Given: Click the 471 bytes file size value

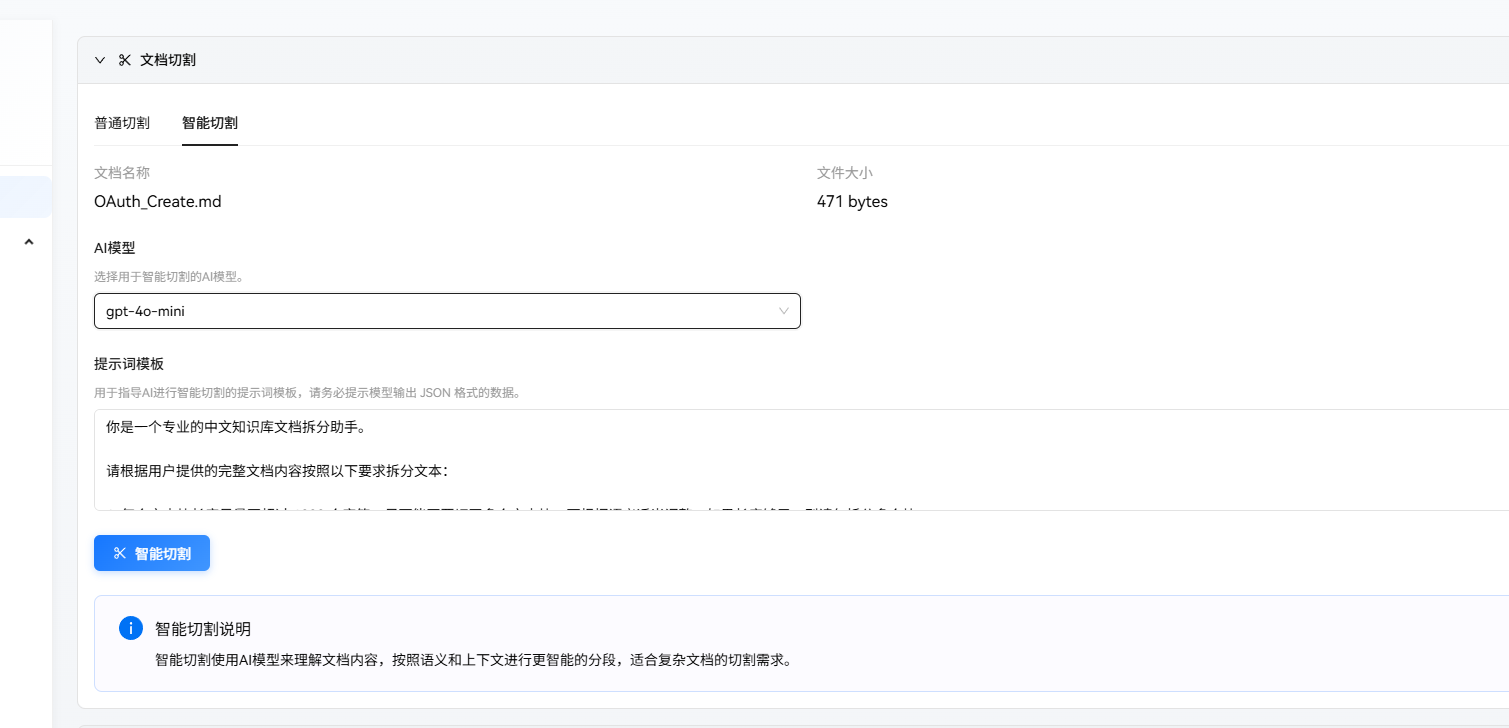Looking at the screenshot, I should [852, 201].
